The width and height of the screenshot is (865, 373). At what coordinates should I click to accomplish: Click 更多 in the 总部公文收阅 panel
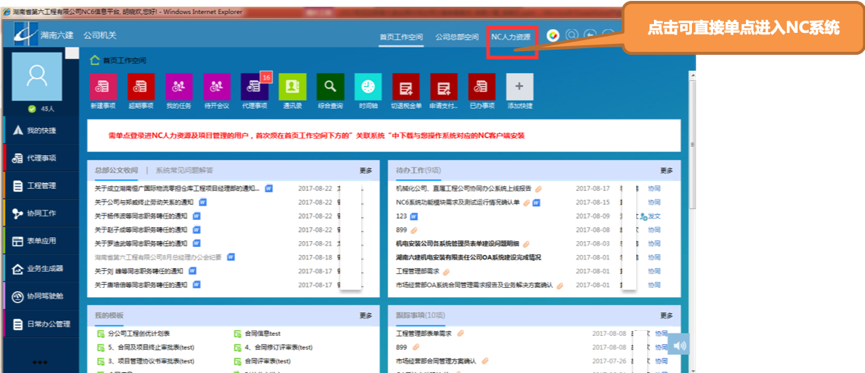[x=366, y=170]
